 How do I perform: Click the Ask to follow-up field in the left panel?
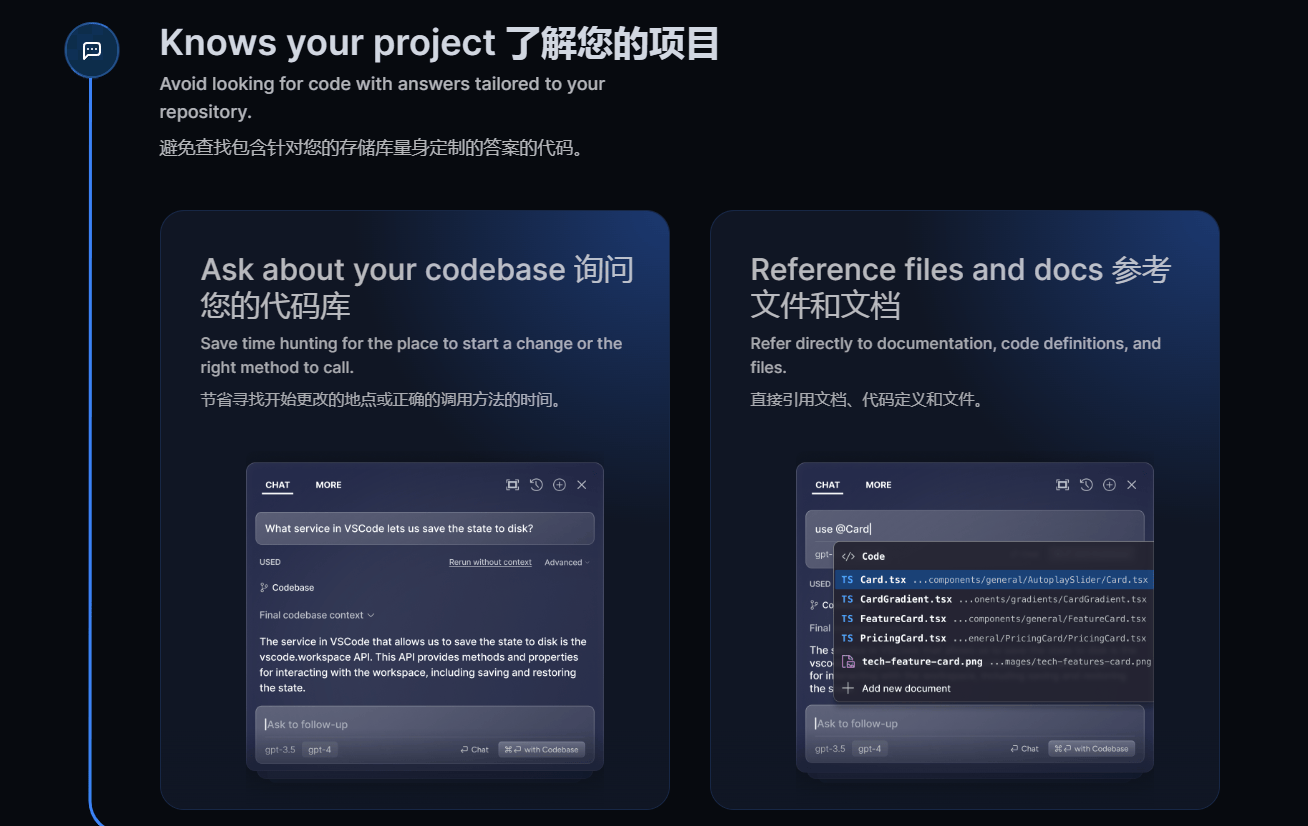pyautogui.click(x=424, y=724)
